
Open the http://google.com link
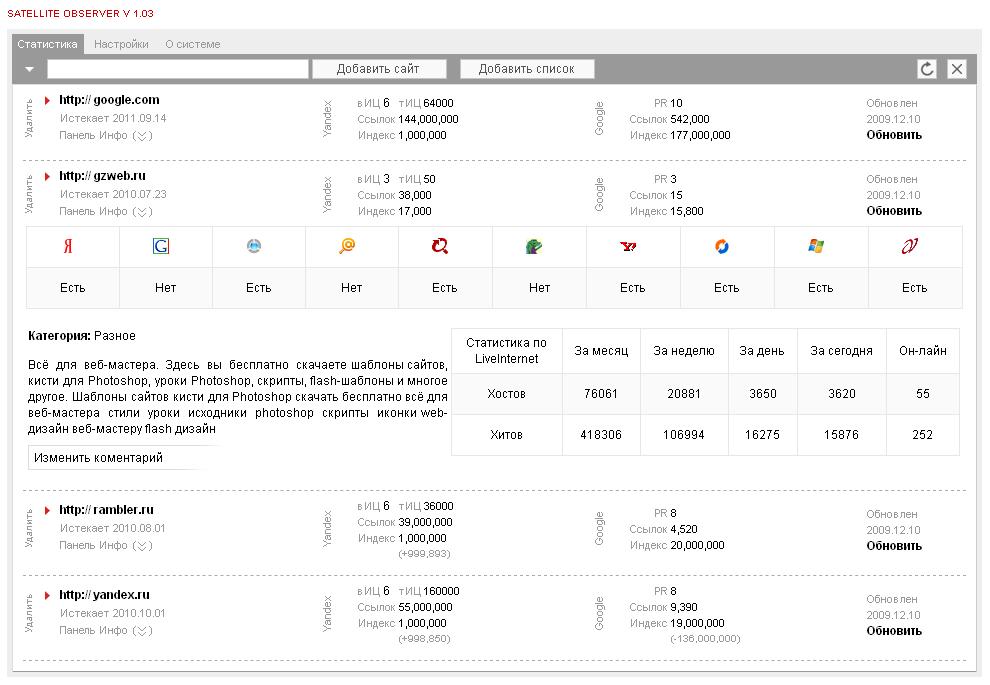click(x=109, y=100)
